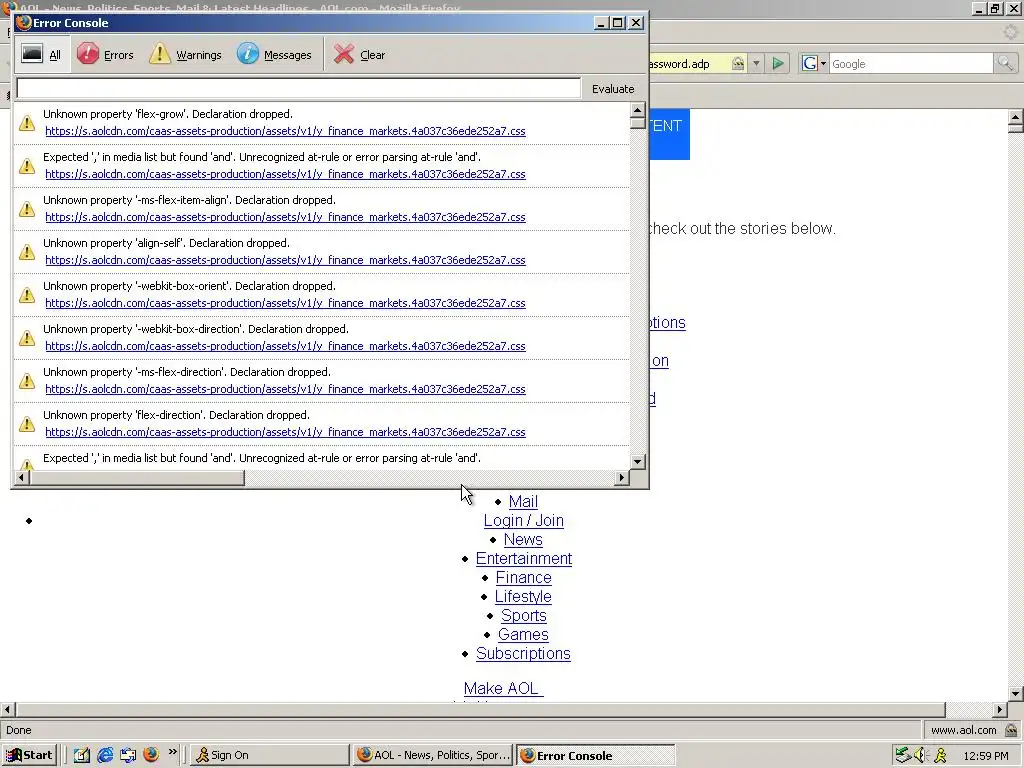Switch to AOL Firefox window taskbar button

[x=434, y=755]
